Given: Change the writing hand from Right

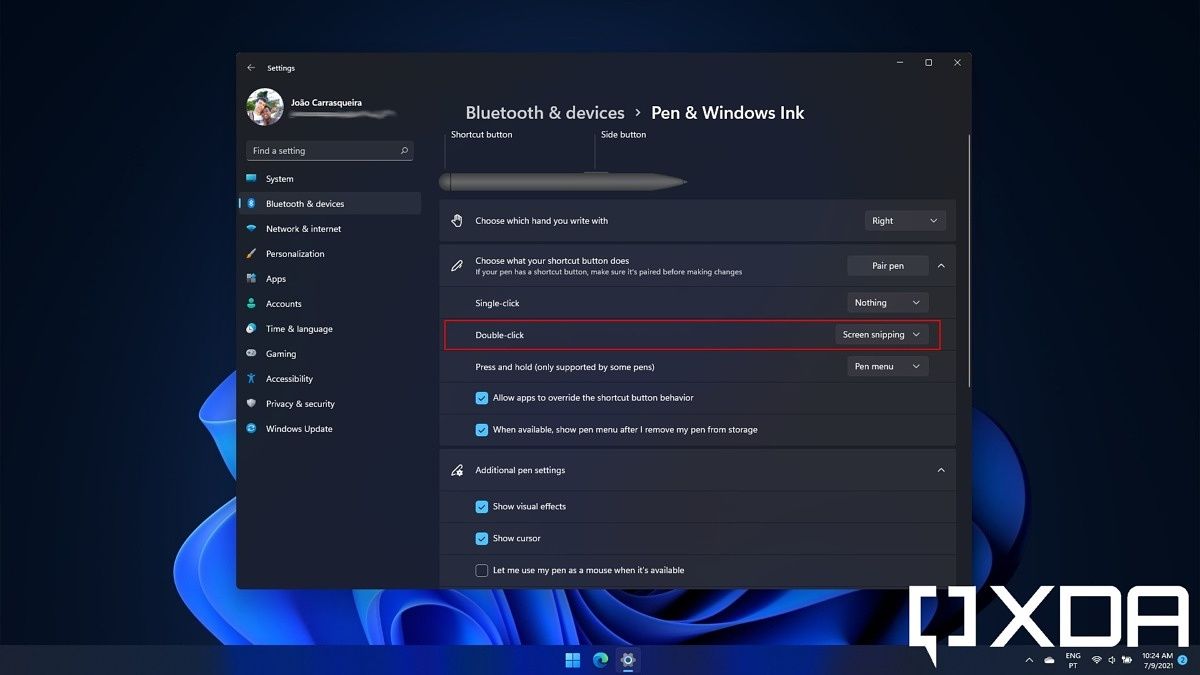Looking at the screenshot, I should 905,220.
